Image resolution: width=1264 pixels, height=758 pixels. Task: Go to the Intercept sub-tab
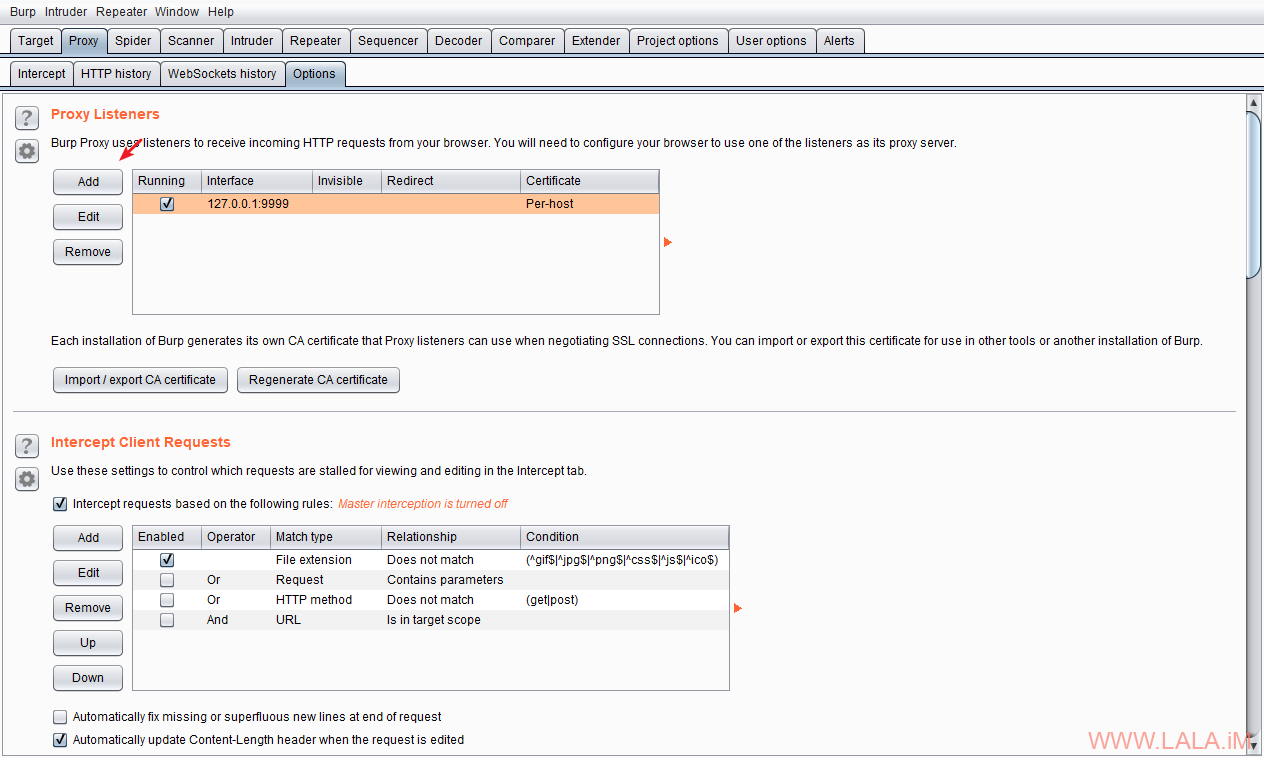click(x=41, y=74)
